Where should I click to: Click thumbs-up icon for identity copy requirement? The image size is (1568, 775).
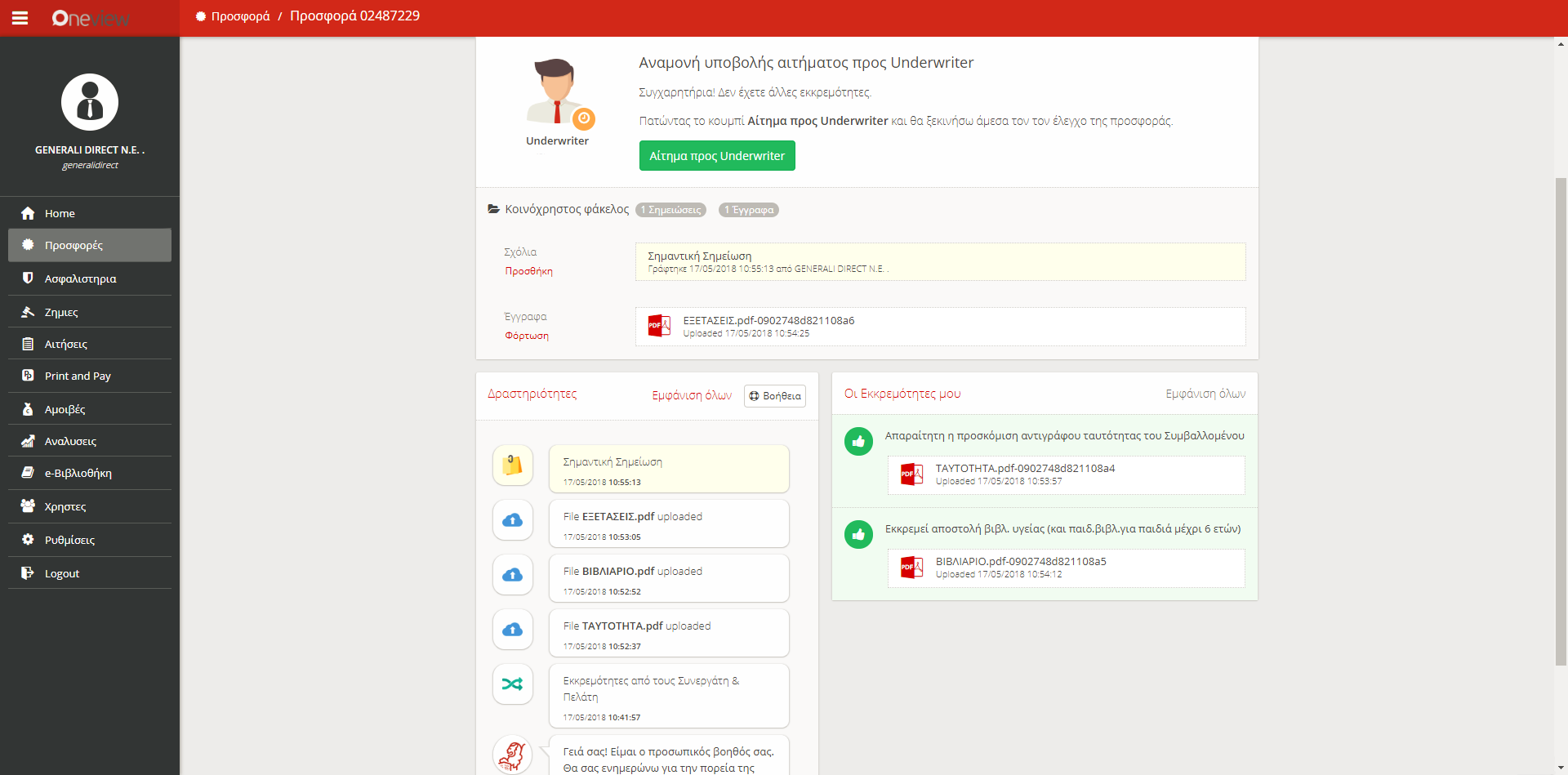pyautogui.click(x=858, y=442)
